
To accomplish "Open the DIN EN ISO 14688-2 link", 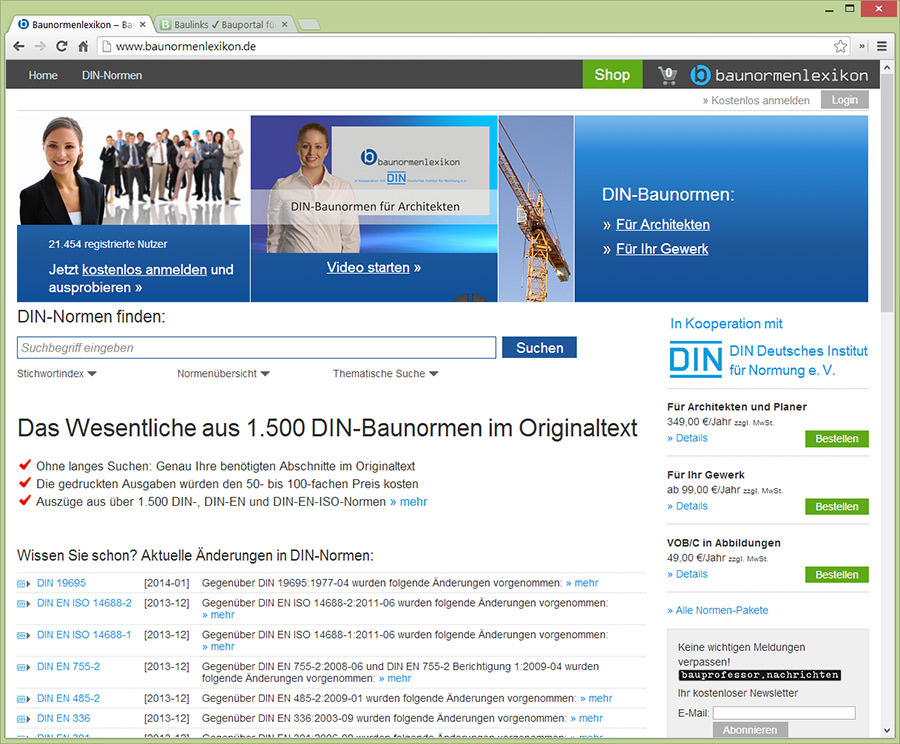I will (x=84, y=603).
